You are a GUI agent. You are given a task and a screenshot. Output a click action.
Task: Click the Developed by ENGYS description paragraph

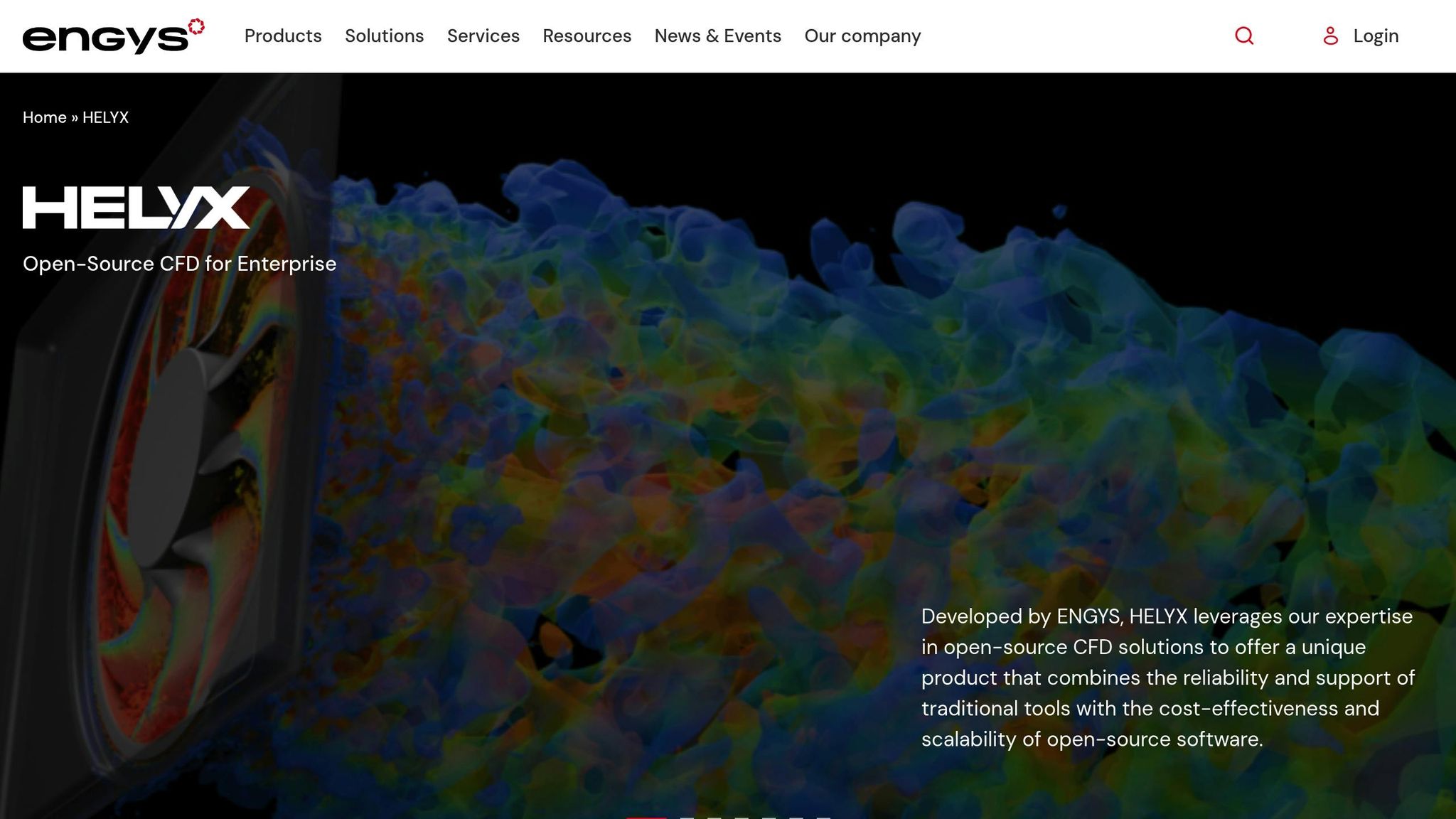(1167, 677)
